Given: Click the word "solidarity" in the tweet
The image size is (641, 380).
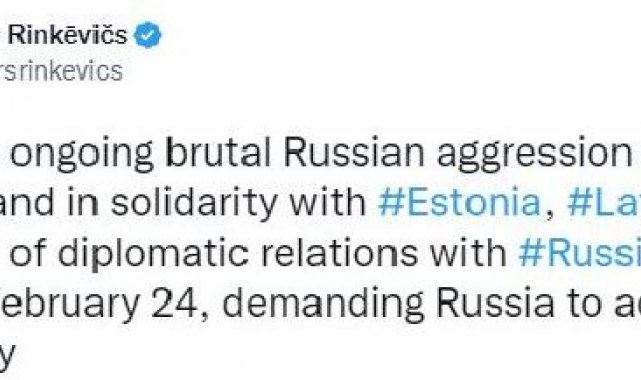Looking at the screenshot, I should point(194,203).
